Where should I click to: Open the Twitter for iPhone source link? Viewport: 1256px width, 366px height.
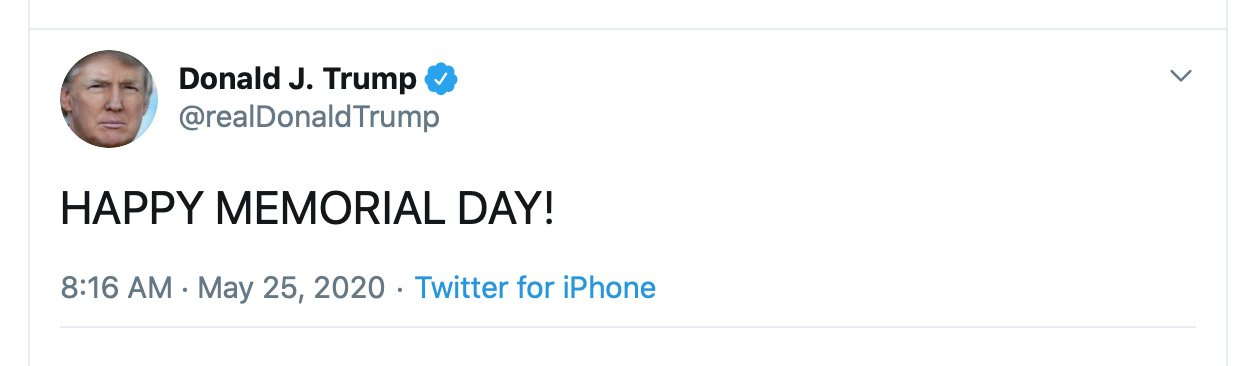pyautogui.click(x=535, y=288)
